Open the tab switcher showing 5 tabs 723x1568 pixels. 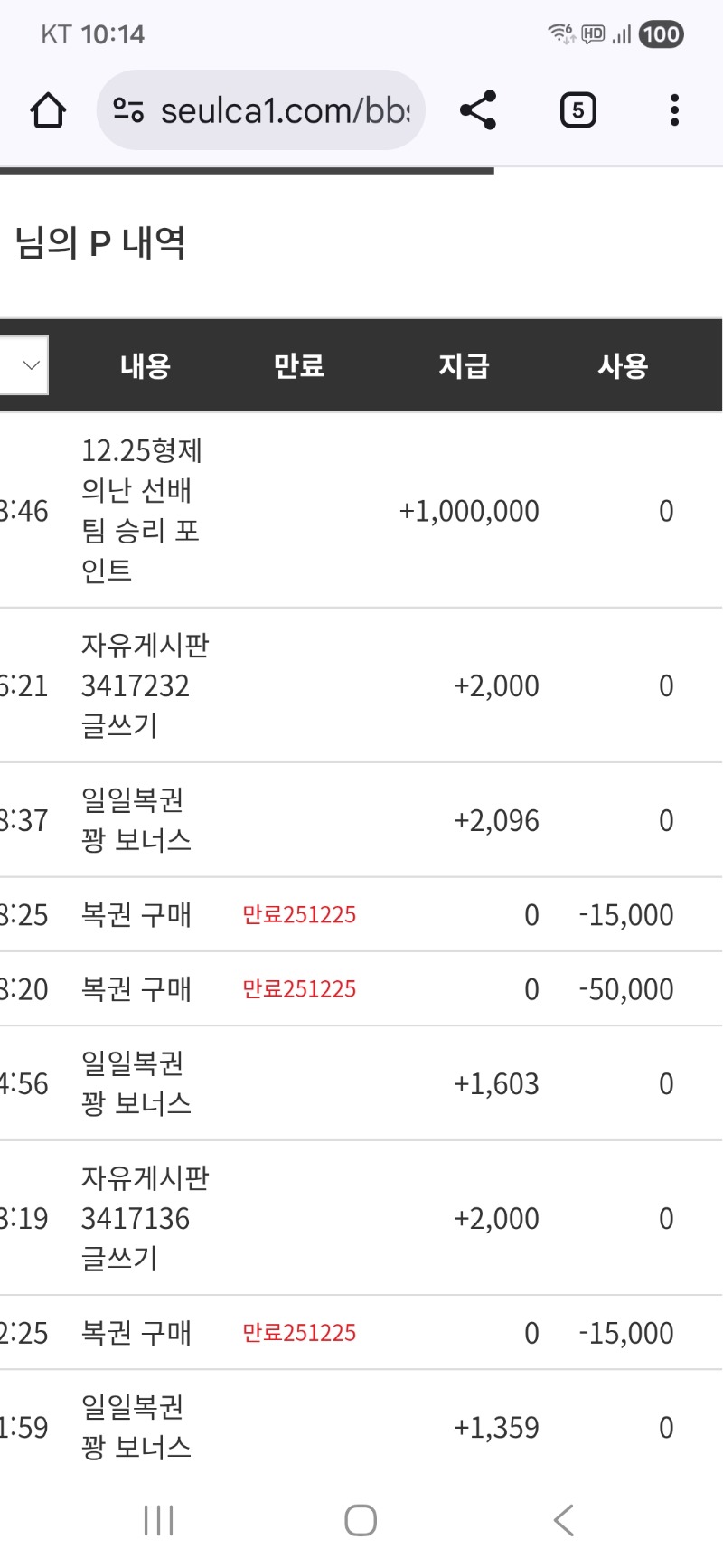(x=577, y=110)
